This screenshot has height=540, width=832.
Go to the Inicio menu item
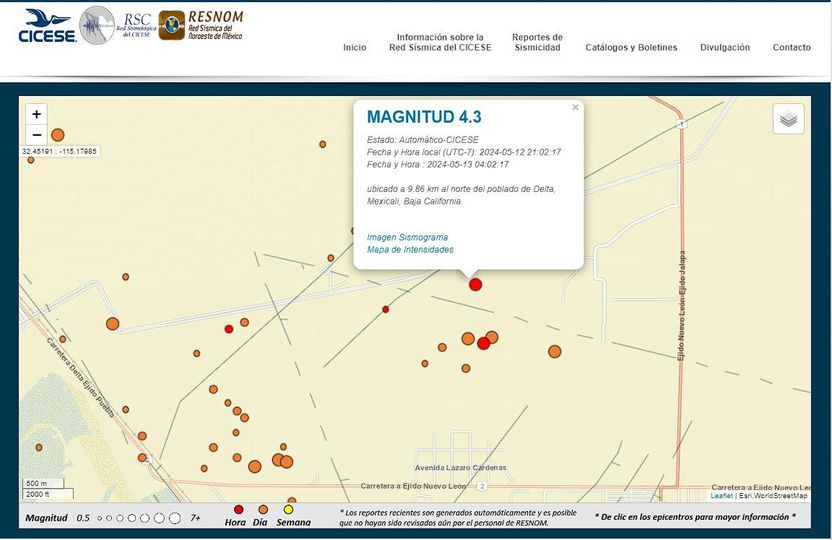coord(354,47)
